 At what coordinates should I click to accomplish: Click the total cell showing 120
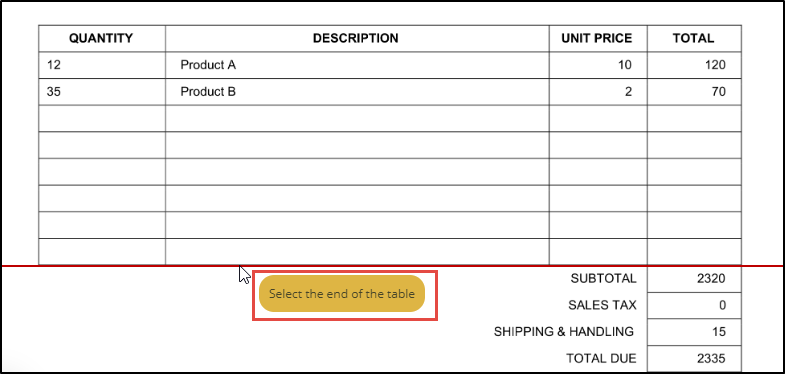pyautogui.click(x=694, y=65)
